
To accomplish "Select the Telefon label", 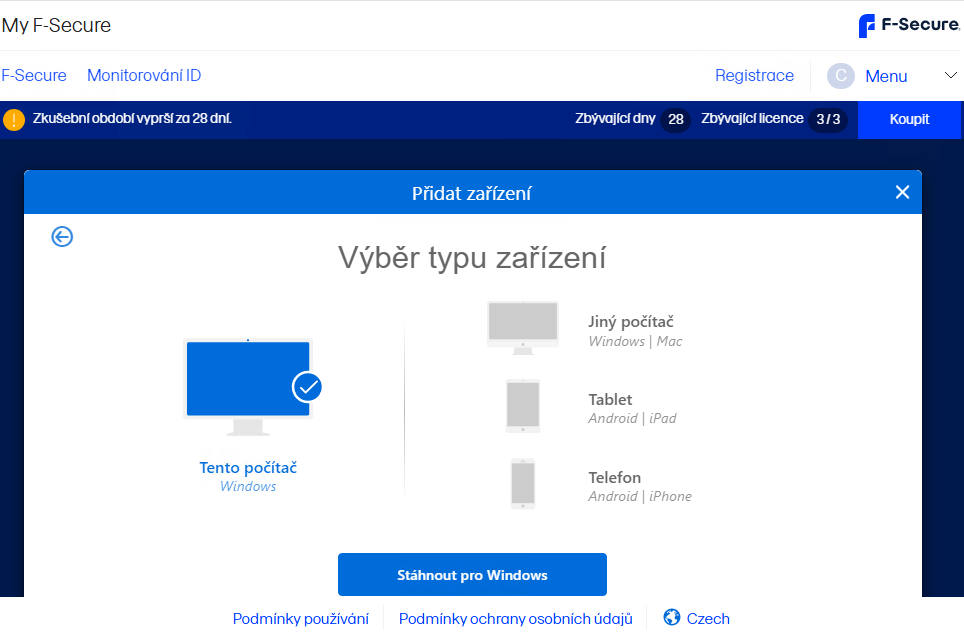I will click(614, 478).
